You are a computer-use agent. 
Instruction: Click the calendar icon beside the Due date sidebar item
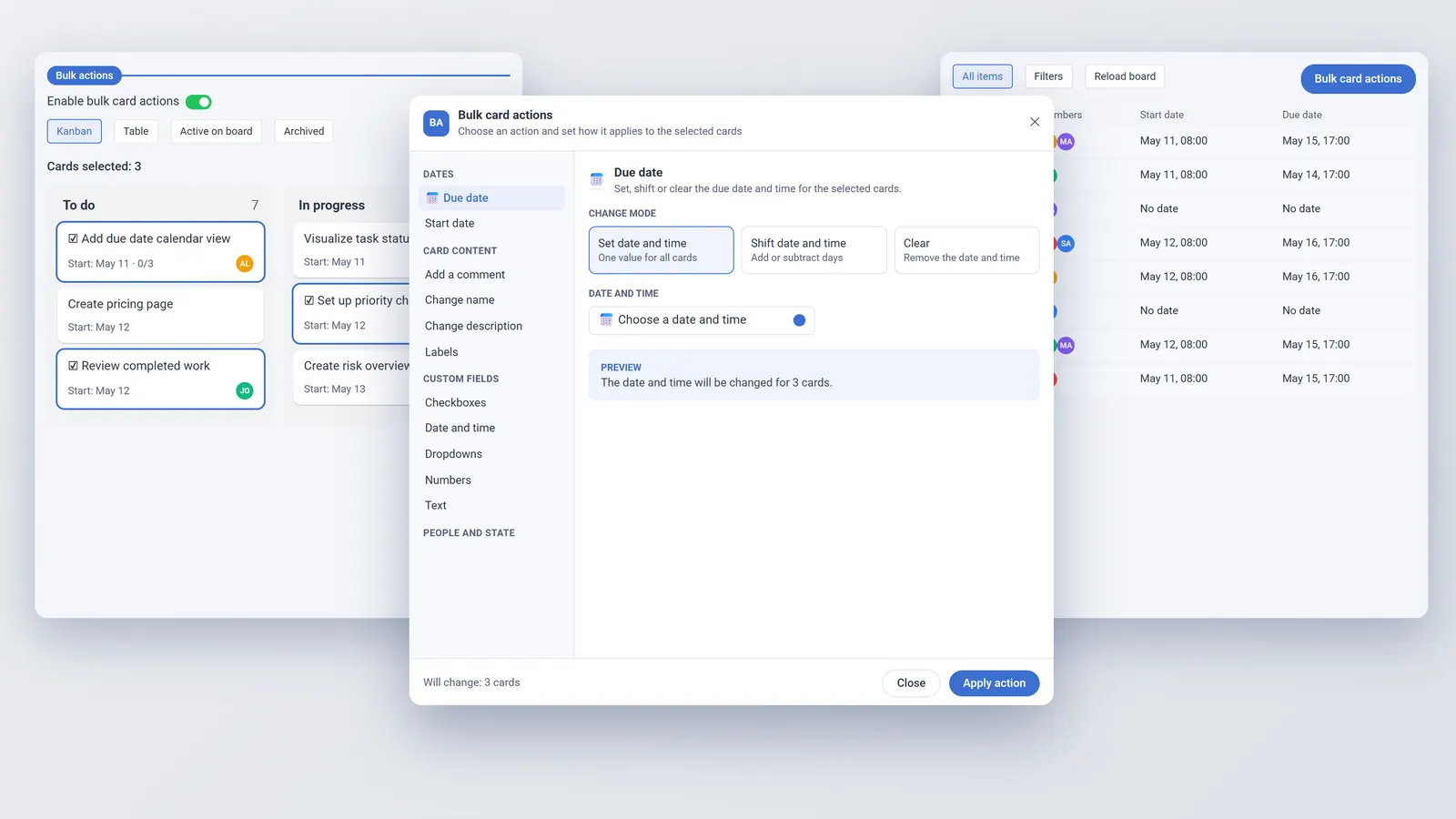coord(432,198)
